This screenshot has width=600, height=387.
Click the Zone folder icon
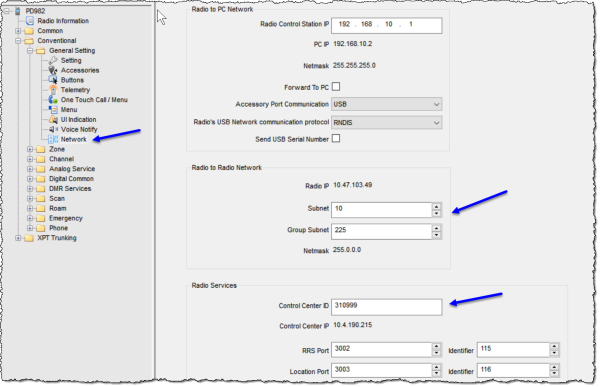pos(41,149)
